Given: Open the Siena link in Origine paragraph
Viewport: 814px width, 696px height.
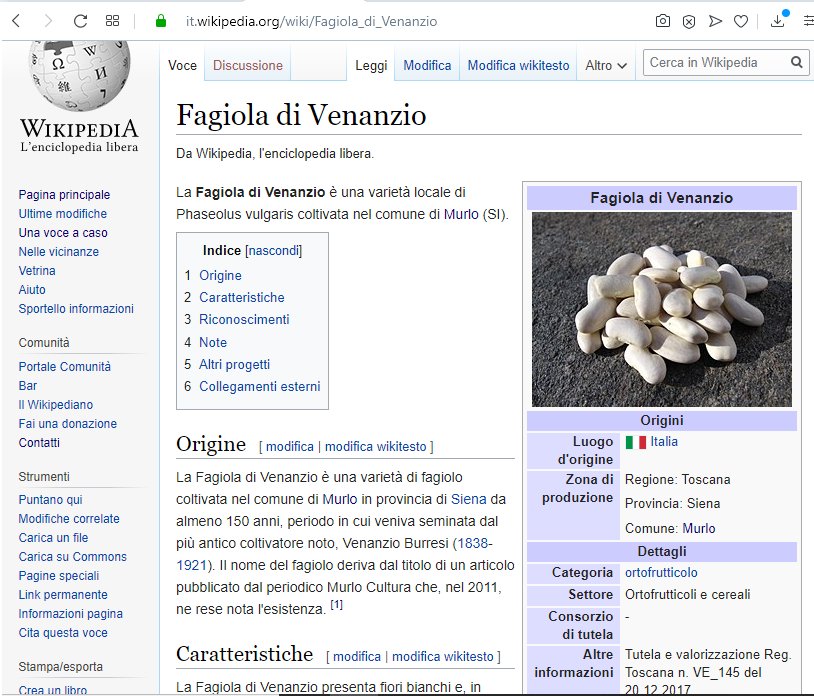Looking at the screenshot, I should 469,499.
